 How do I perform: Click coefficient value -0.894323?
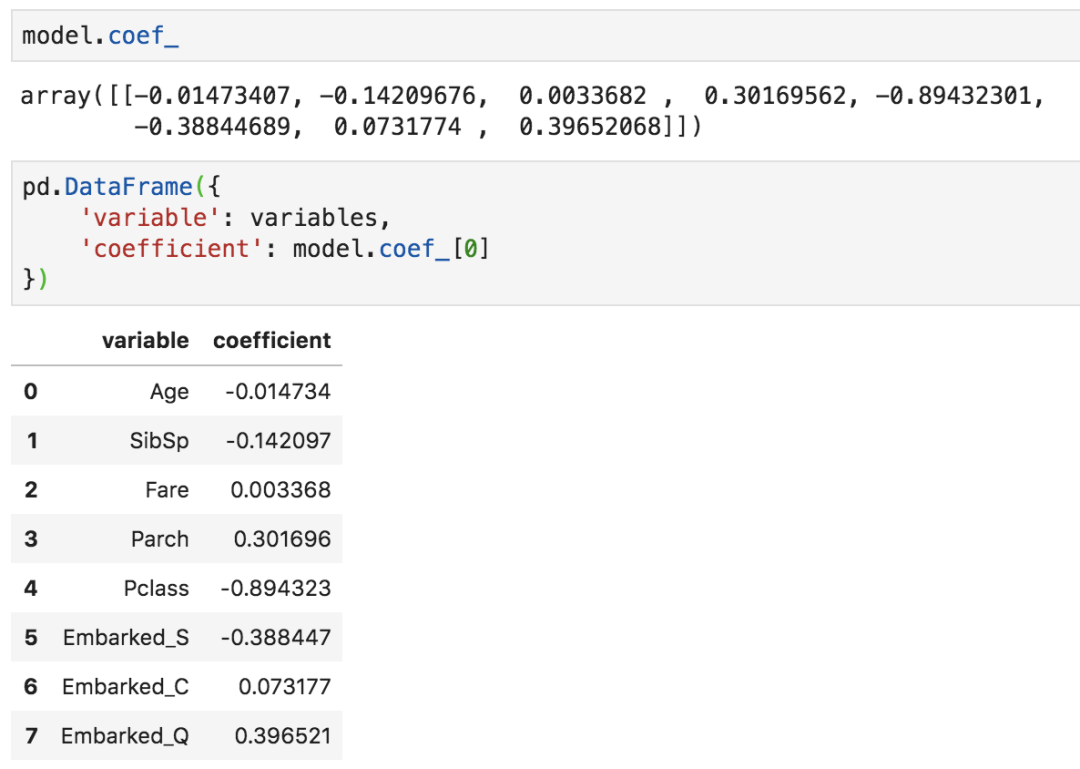coord(276,588)
